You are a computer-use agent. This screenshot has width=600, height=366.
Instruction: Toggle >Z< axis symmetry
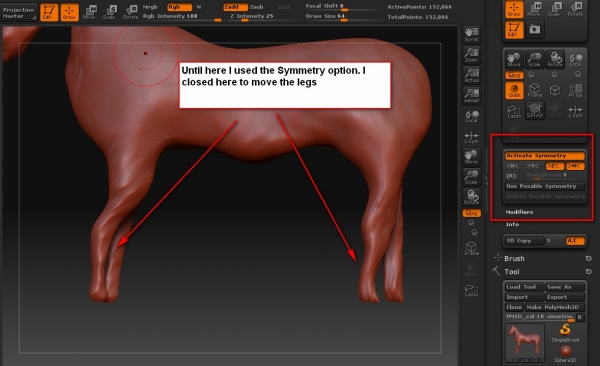pos(554,166)
